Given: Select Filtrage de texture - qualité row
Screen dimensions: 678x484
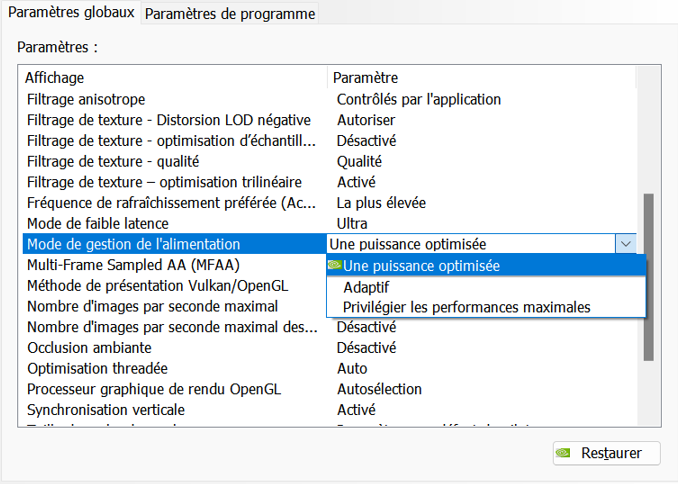Looking at the screenshot, I should point(113,161).
